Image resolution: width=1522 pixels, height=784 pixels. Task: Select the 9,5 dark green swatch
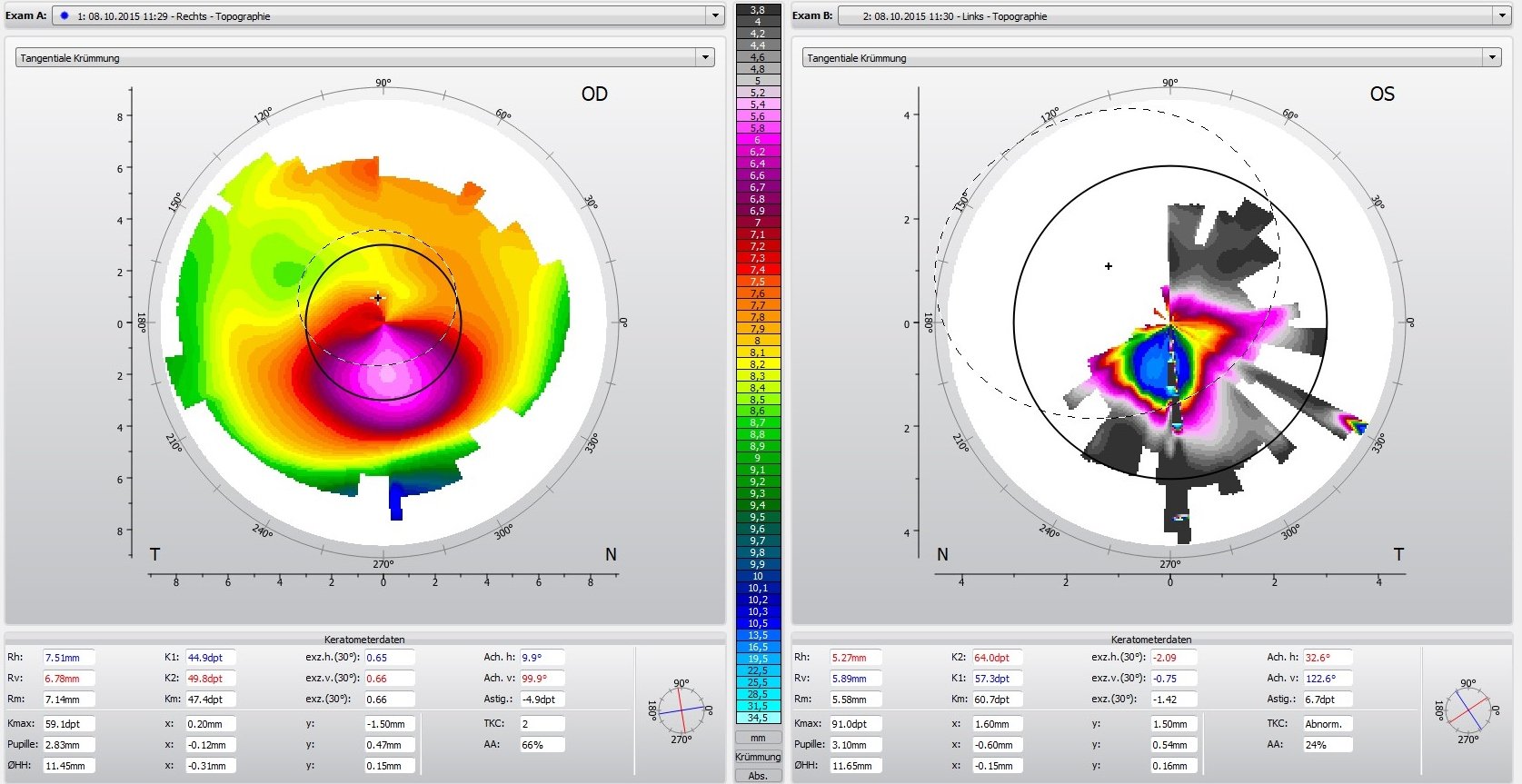coord(758,517)
